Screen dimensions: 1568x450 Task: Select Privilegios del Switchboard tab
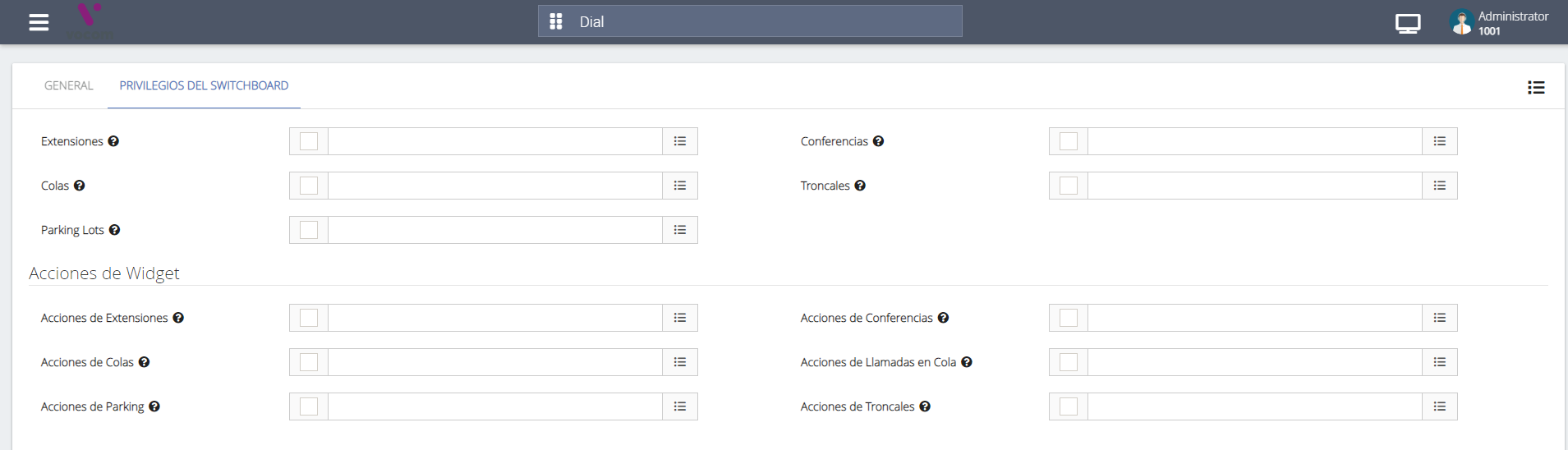coord(204,85)
